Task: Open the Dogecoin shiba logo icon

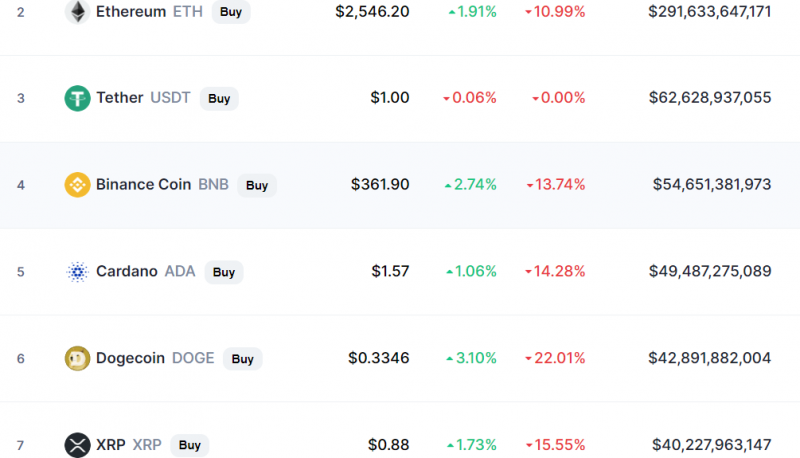Action: 78,358
